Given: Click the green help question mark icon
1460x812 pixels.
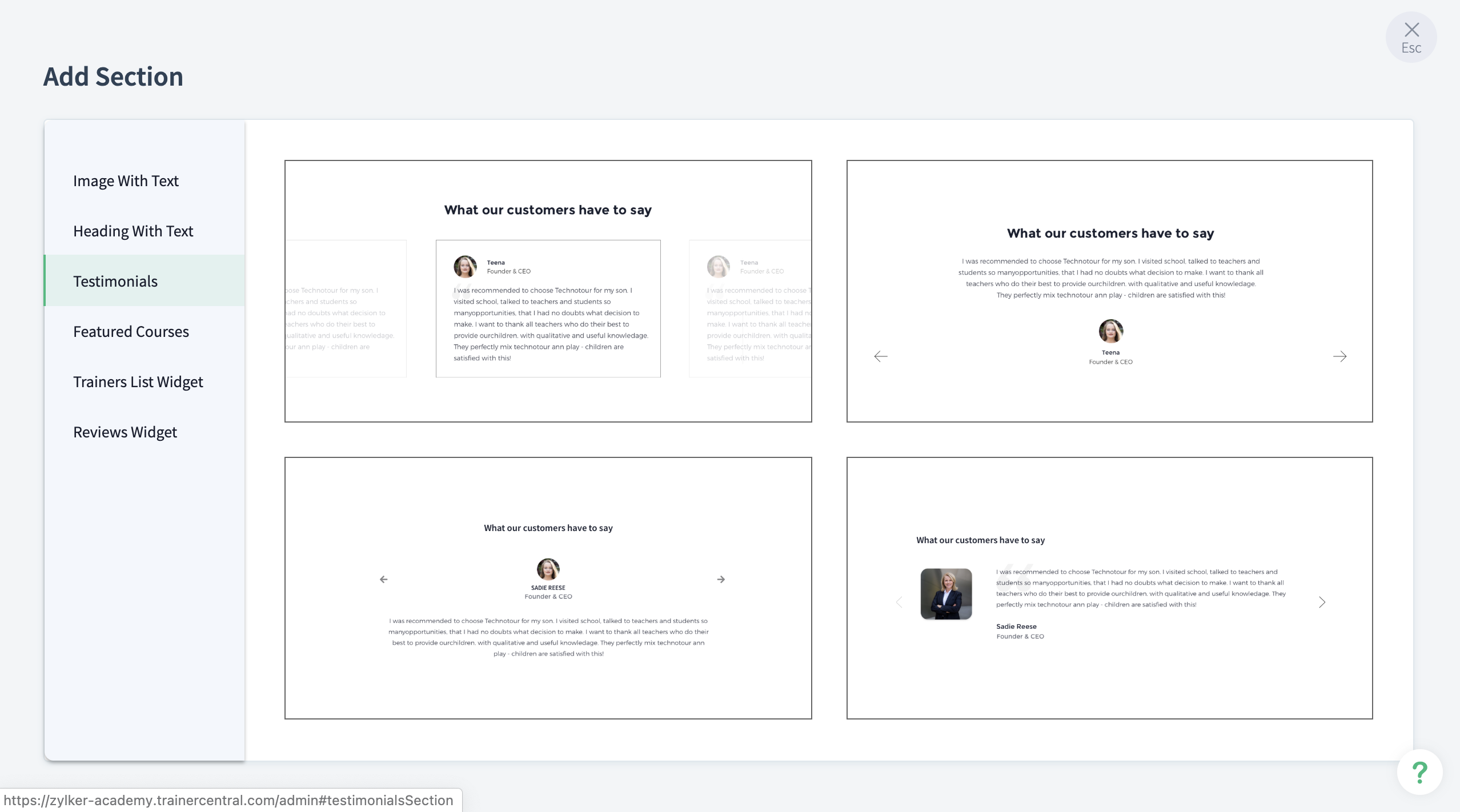Looking at the screenshot, I should click(x=1419, y=772).
